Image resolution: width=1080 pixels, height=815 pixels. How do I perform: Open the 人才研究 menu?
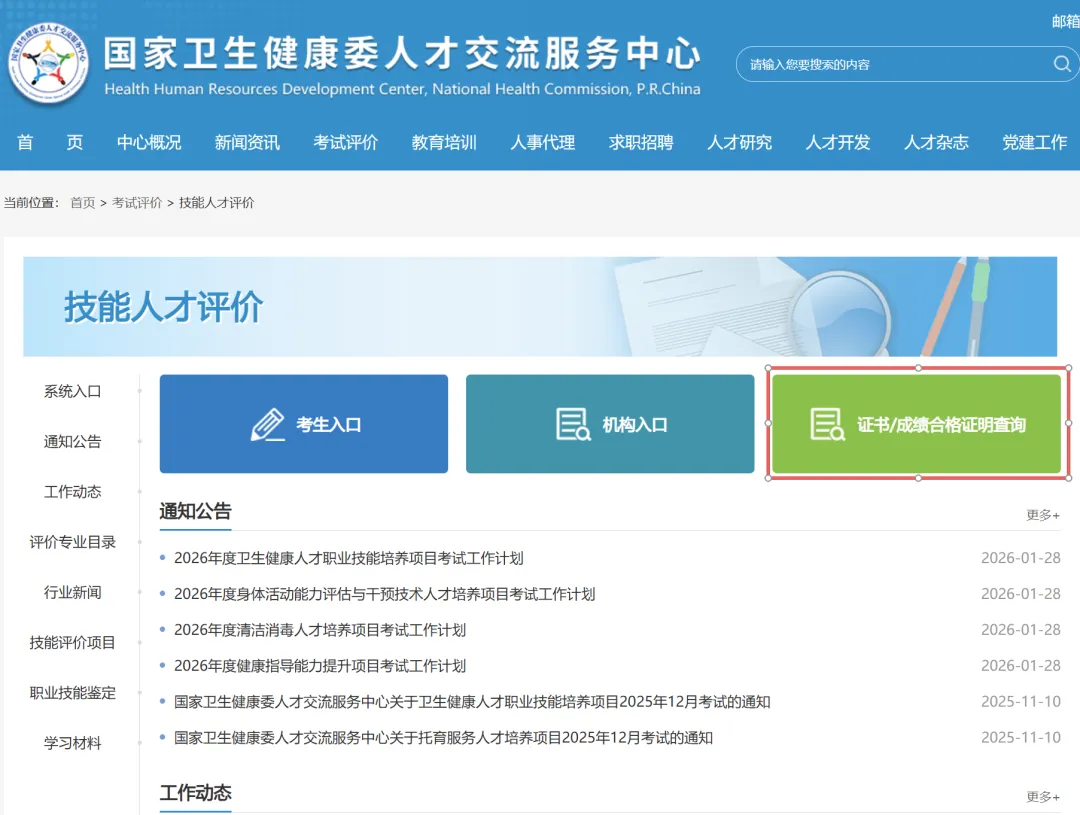pyautogui.click(x=740, y=143)
